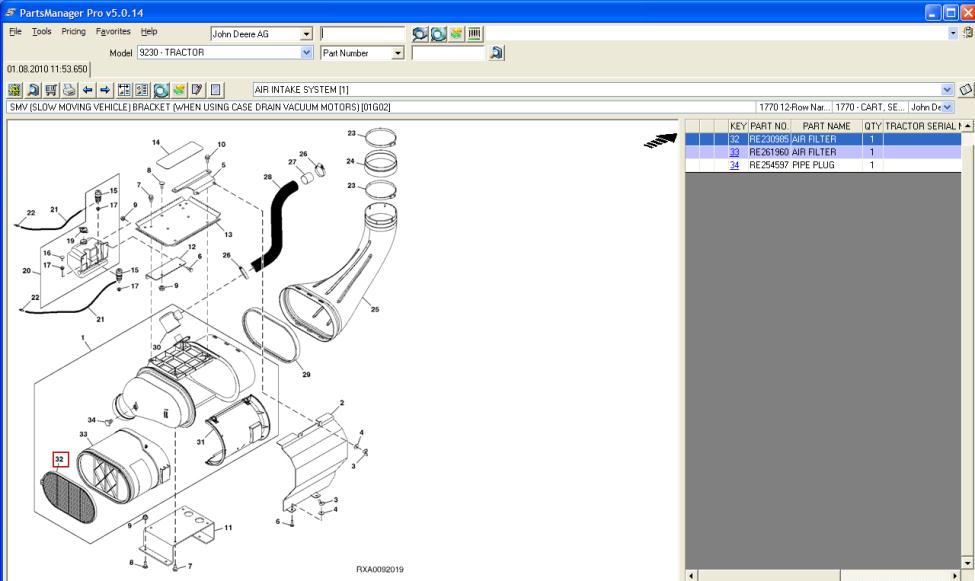The image size is (975, 581).
Task: Click the parts list scroll right arrow
Action: click(x=956, y=575)
